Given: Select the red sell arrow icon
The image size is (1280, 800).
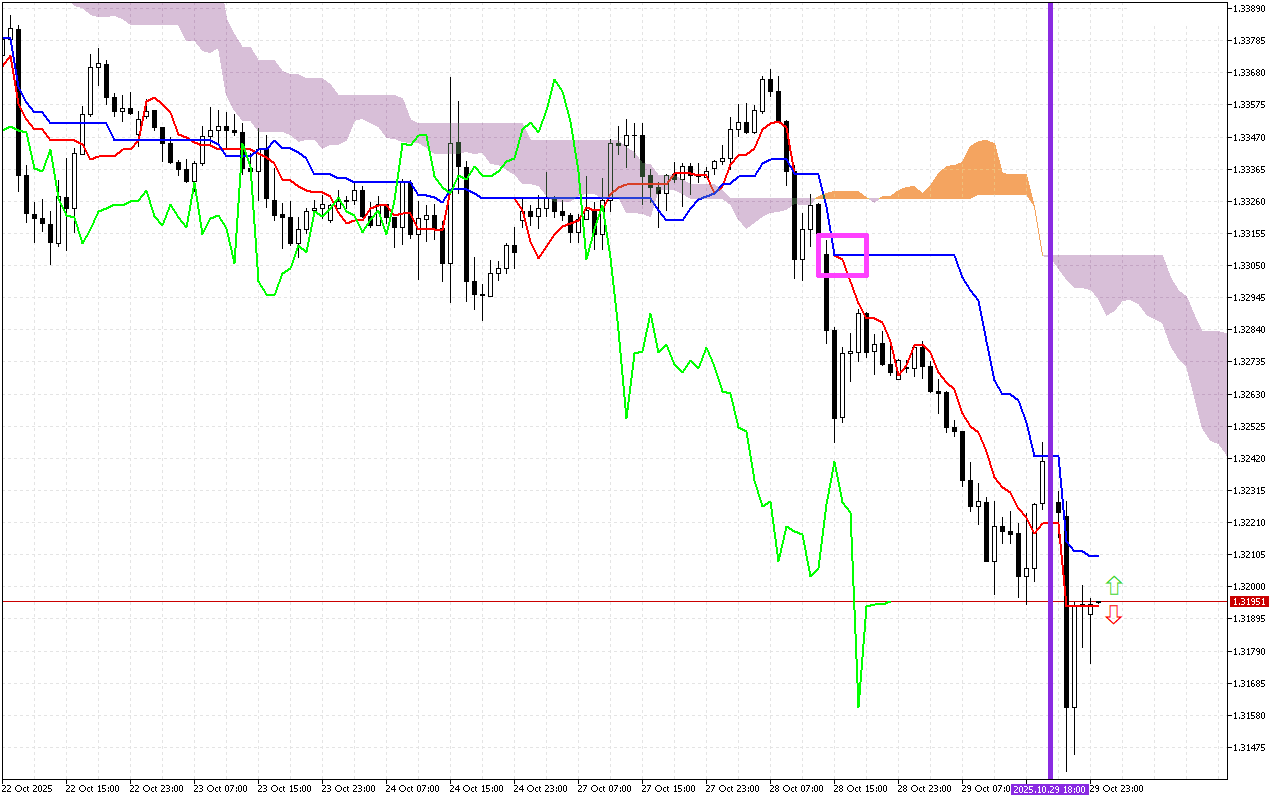Looking at the screenshot, I should tap(1113, 616).
